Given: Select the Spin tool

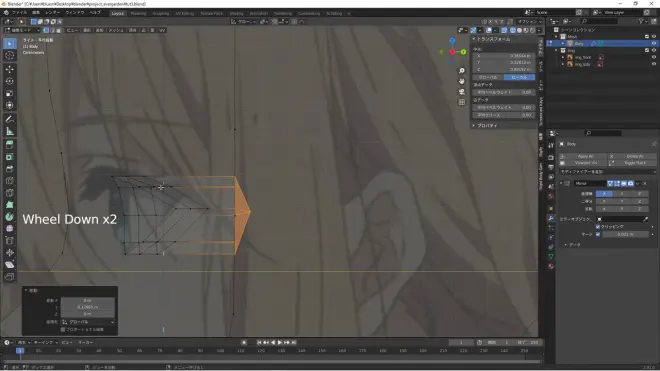Looking at the screenshot, I should tap(10, 217).
